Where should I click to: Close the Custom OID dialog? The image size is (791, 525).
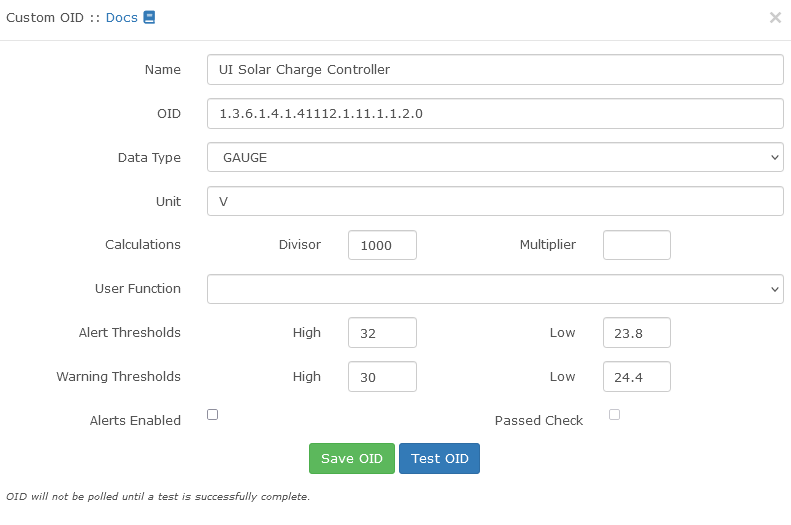tap(775, 18)
